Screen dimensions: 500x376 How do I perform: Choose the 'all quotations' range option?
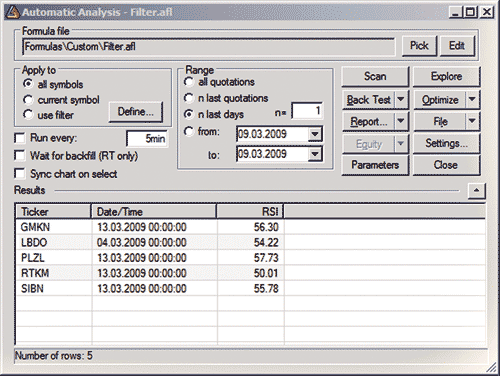click(x=189, y=81)
